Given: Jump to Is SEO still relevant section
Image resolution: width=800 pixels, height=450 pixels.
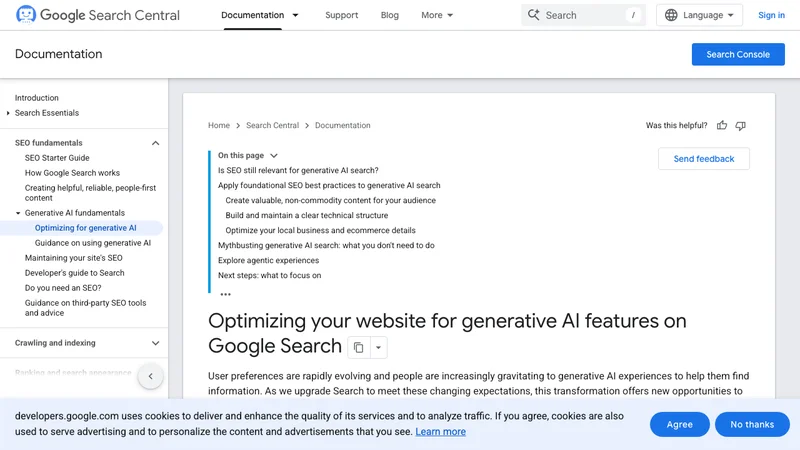Looking at the screenshot, I should (x=298, y=170).
